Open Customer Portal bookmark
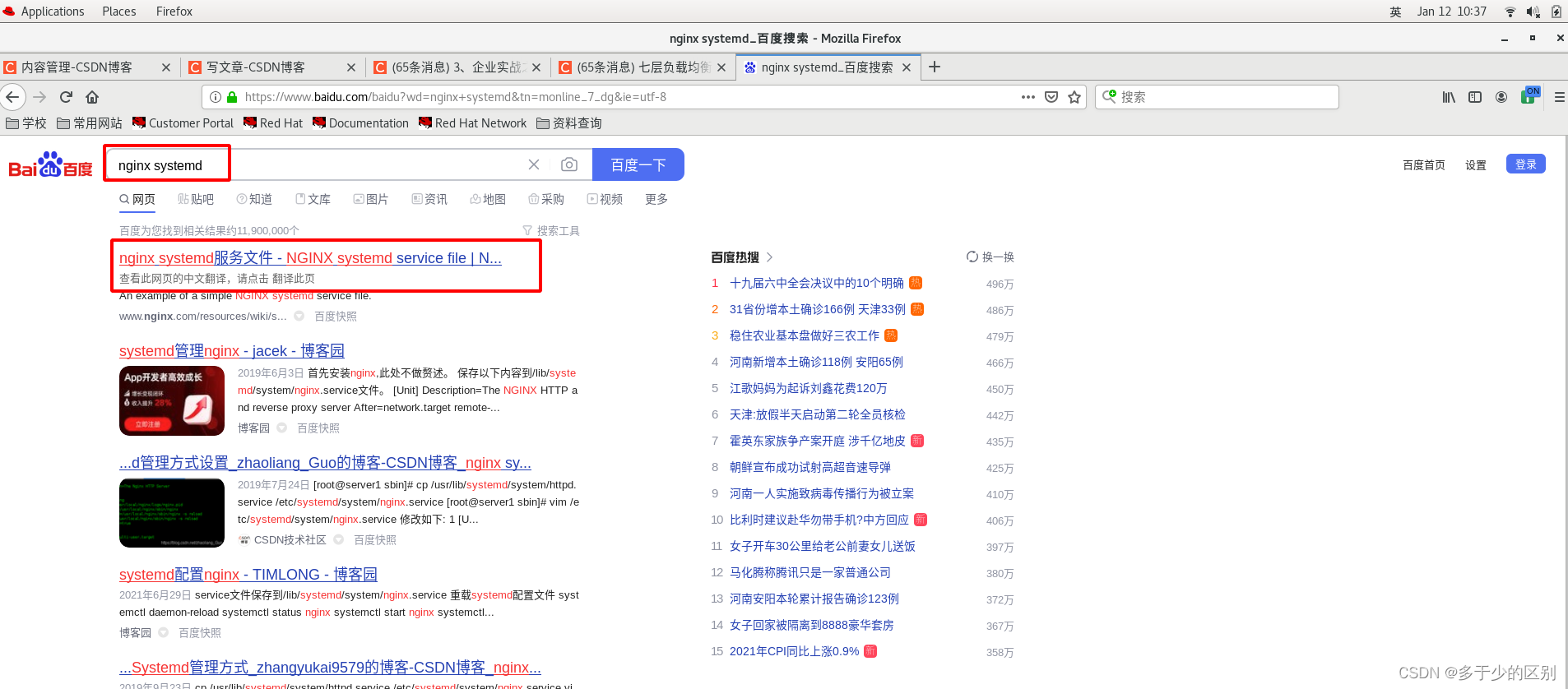This screenshot has height=689, width=1568. pyautogui.click(x=183, y=123)
